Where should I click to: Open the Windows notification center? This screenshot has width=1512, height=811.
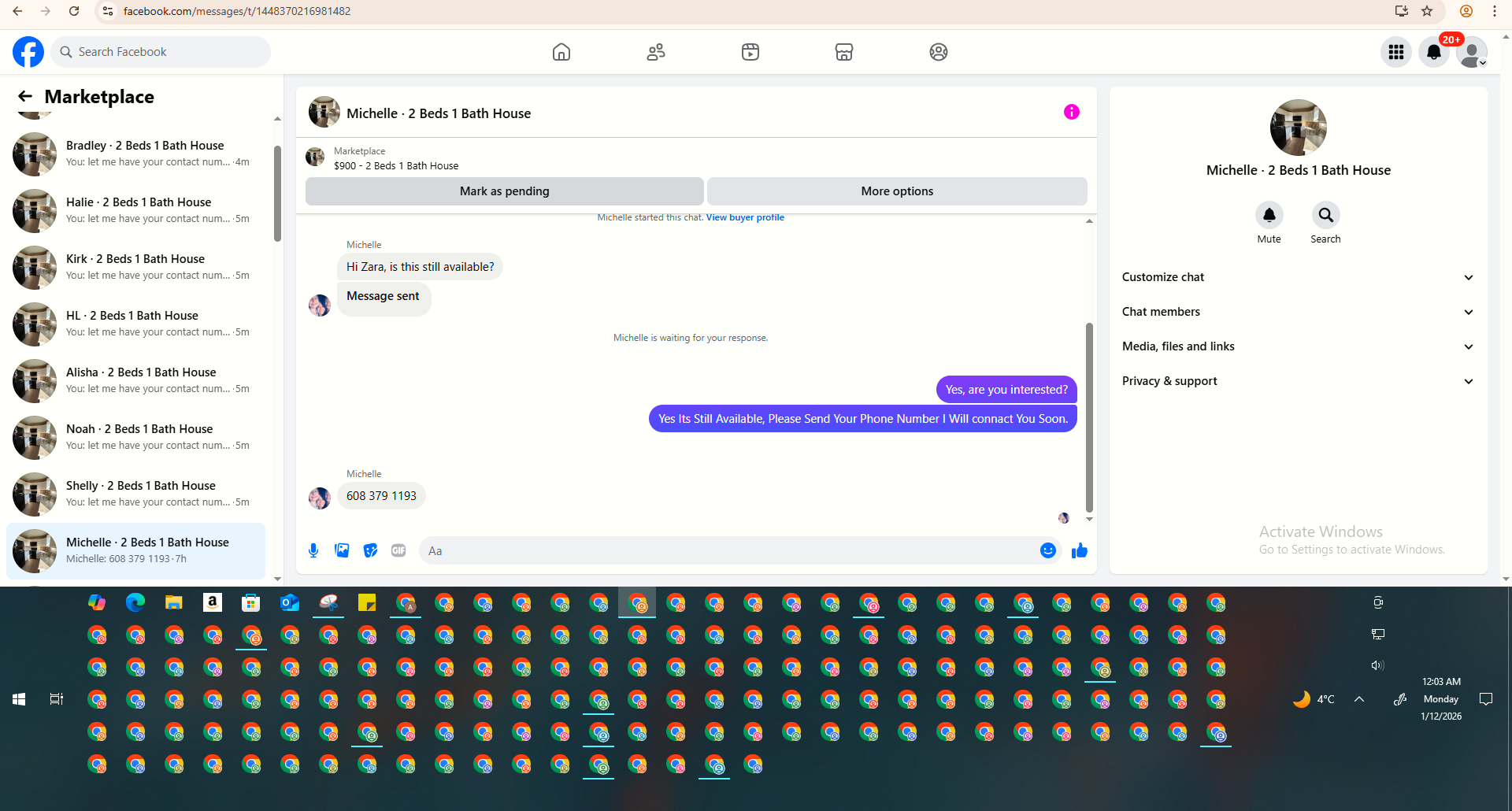[1486, 699]
